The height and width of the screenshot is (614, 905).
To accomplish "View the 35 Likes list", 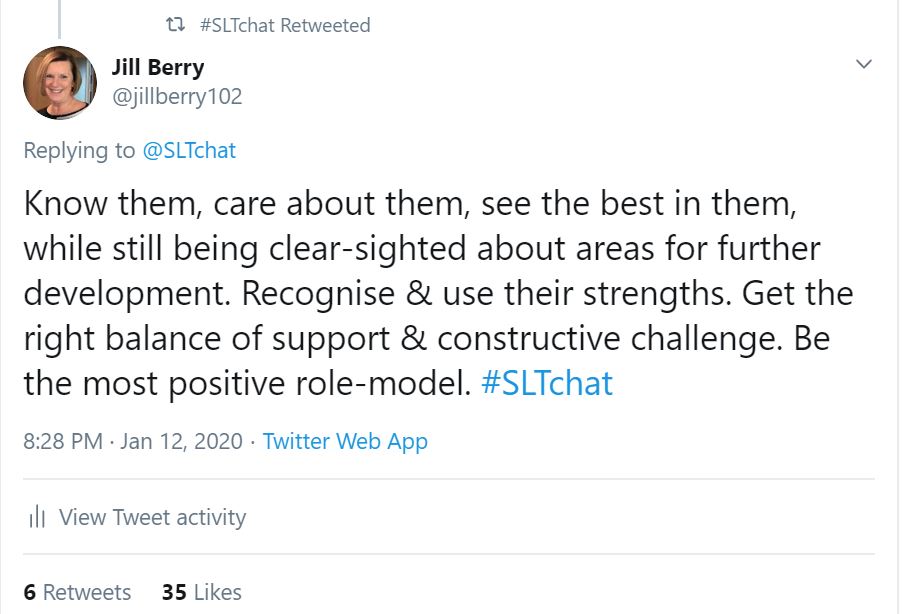I will (x=200, y=592).
